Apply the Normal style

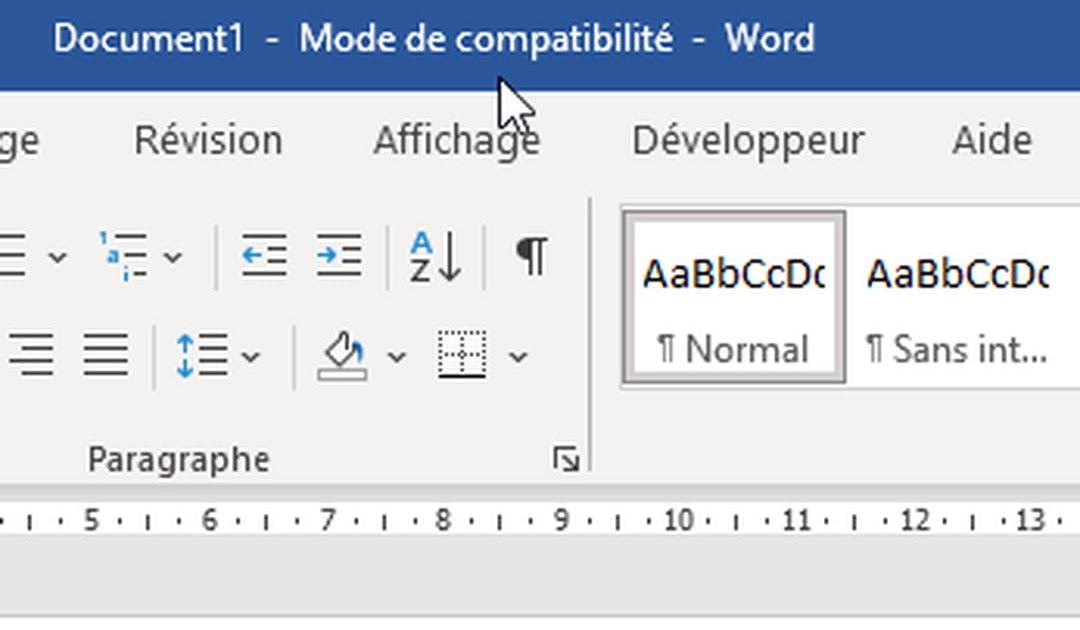734,297
